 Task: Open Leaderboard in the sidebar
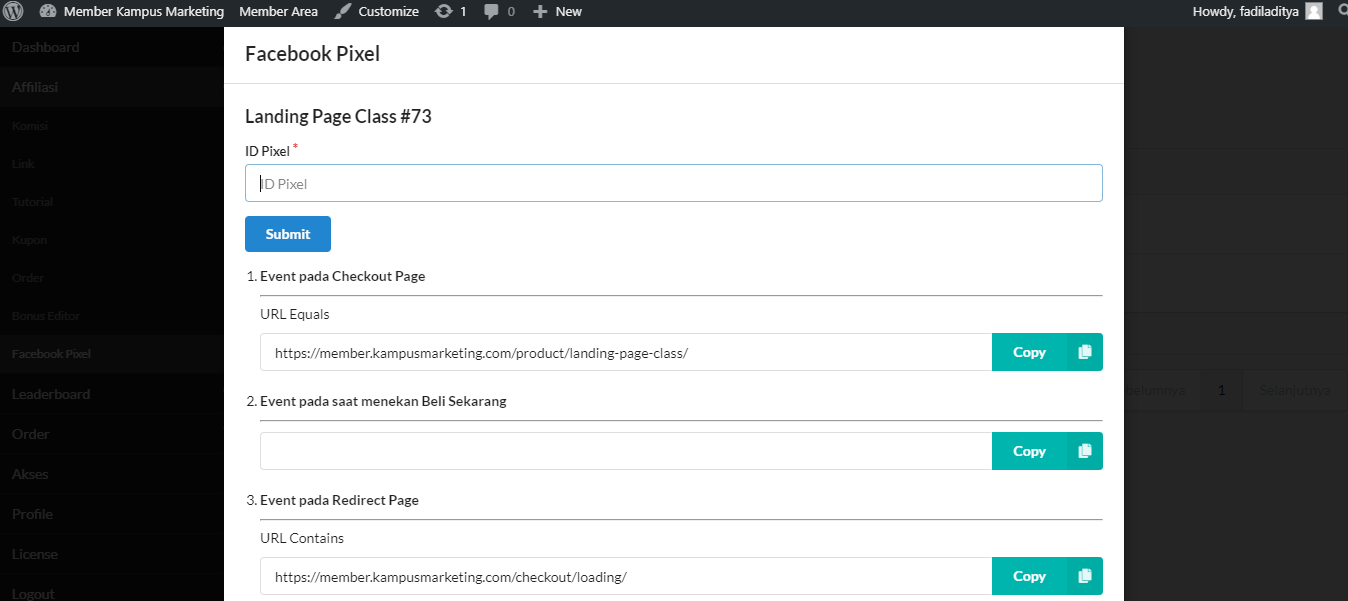pos(51,394)
